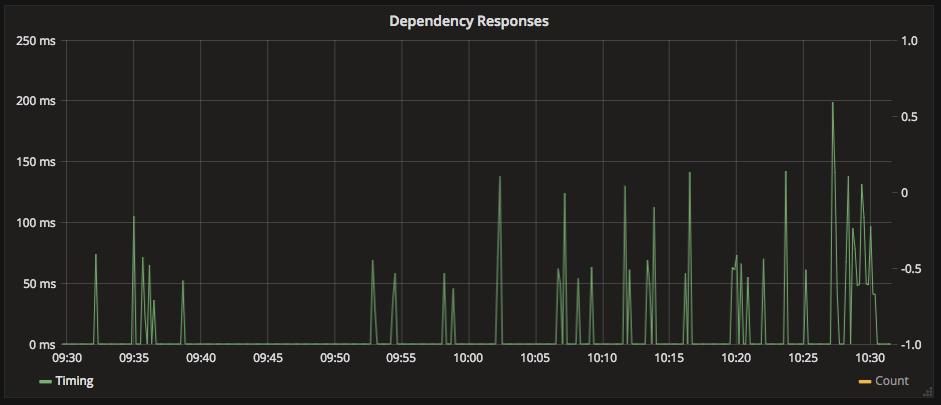Click the -1.0 right axis label

click(x=910, y=344)
